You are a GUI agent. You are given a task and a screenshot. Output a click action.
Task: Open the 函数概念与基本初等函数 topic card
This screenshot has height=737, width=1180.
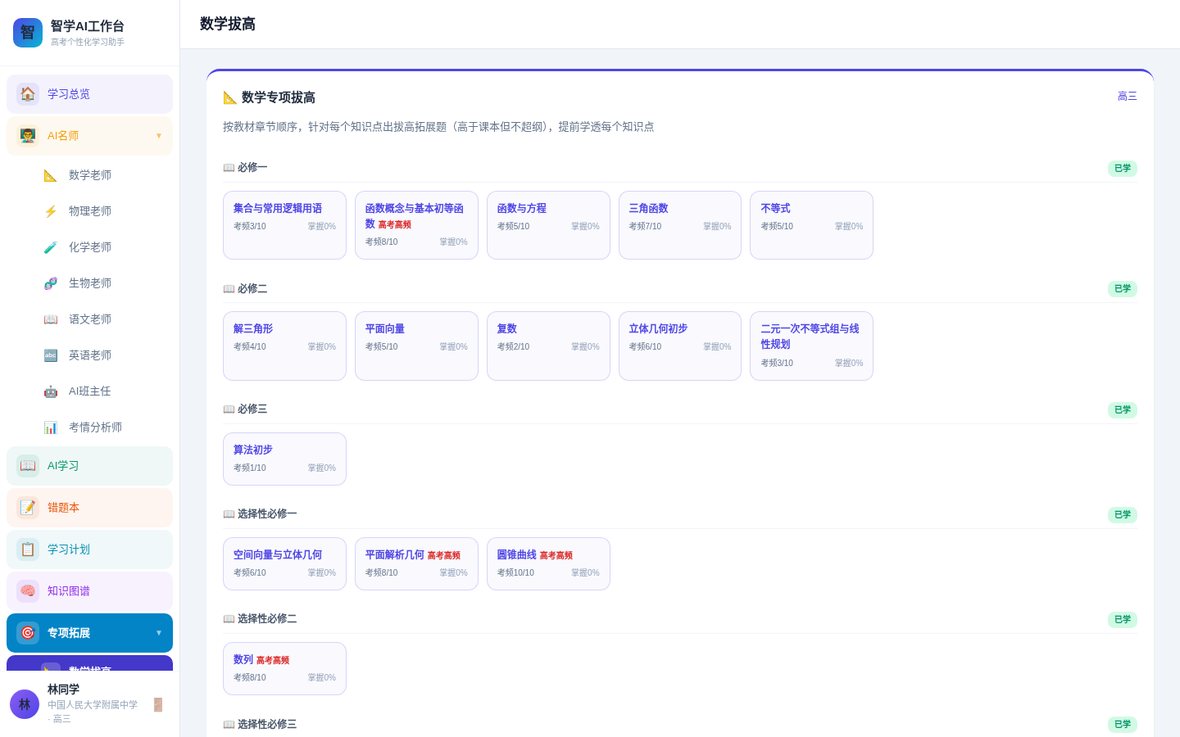tap(416, 225)
